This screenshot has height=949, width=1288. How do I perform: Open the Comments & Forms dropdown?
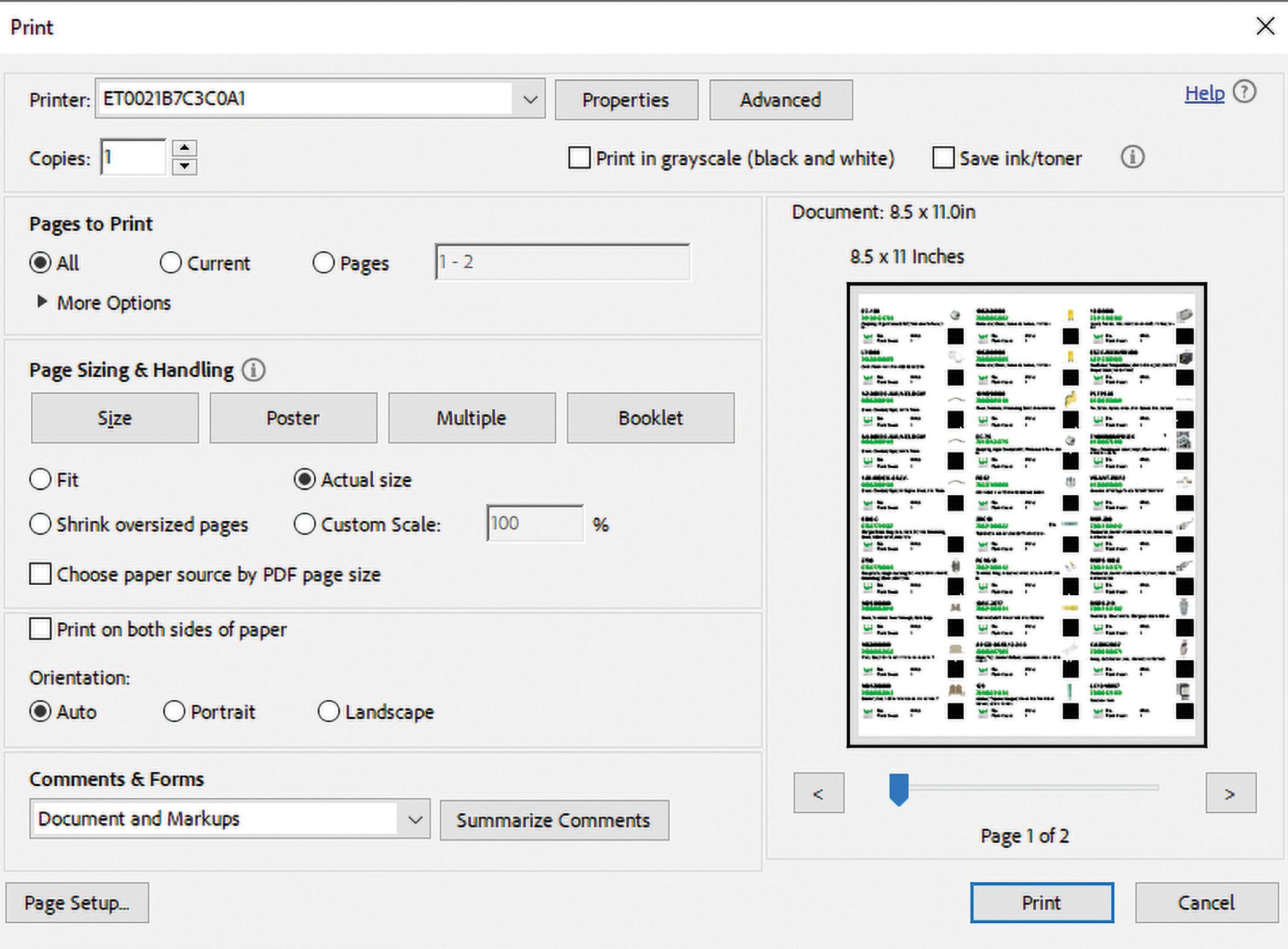click(415, 819)
